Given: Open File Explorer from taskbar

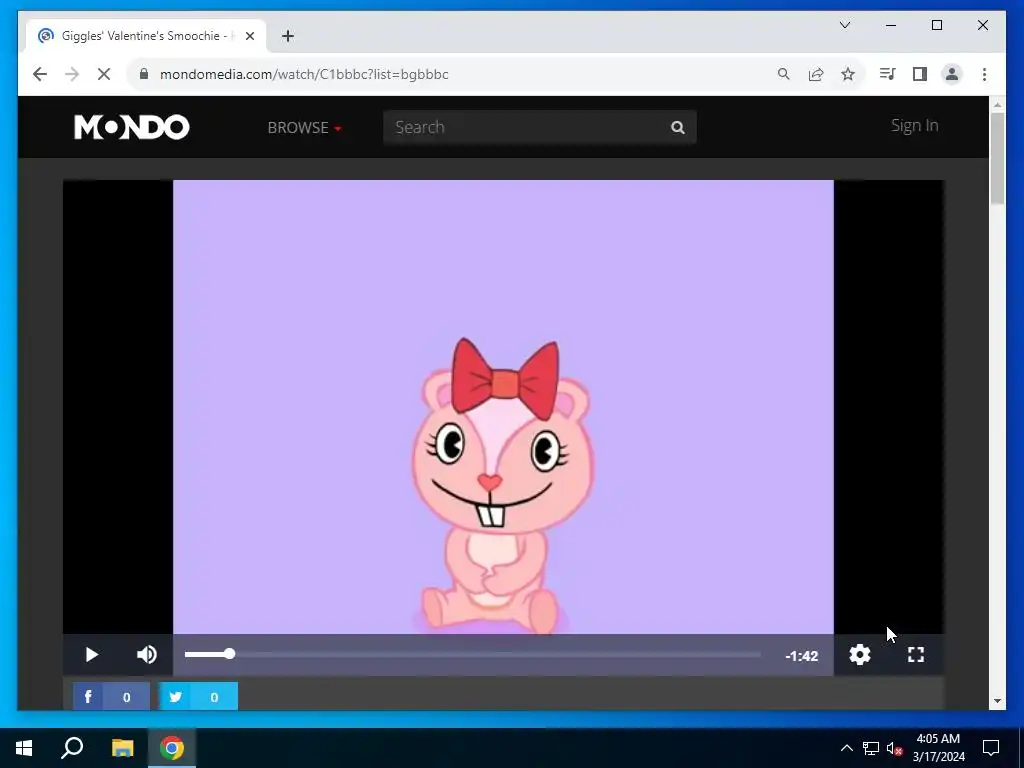Looking at the screenshot, I should (122, 748).
